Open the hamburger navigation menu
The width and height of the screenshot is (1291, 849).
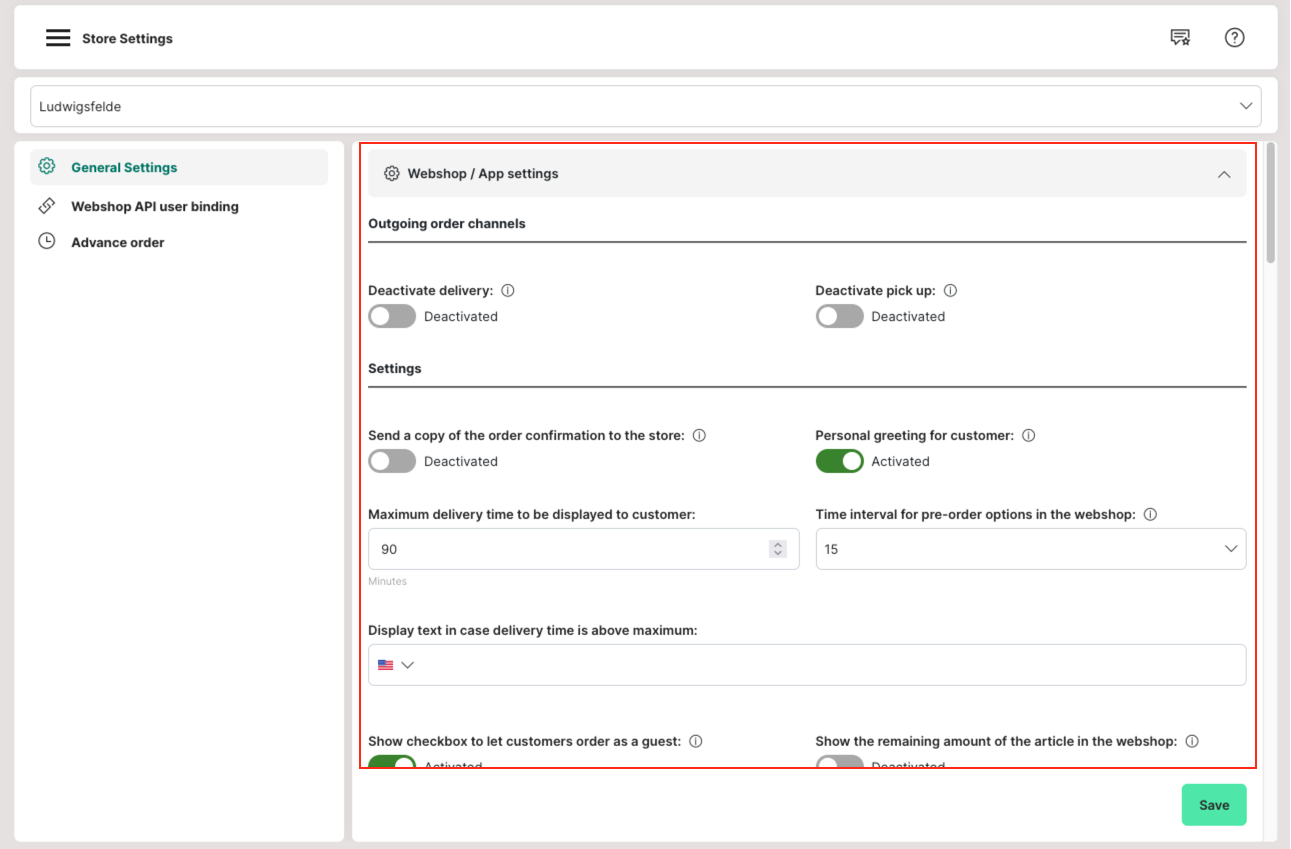58,38
